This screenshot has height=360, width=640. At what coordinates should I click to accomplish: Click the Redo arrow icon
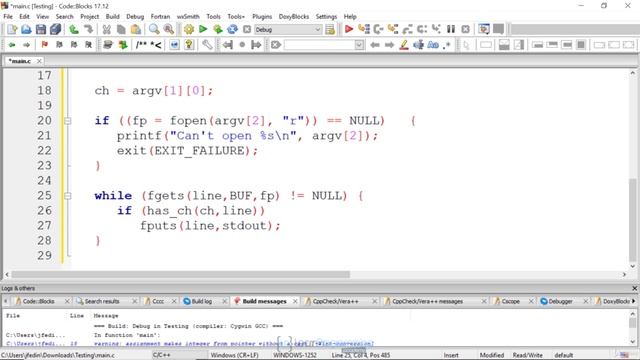click(88, 29)
